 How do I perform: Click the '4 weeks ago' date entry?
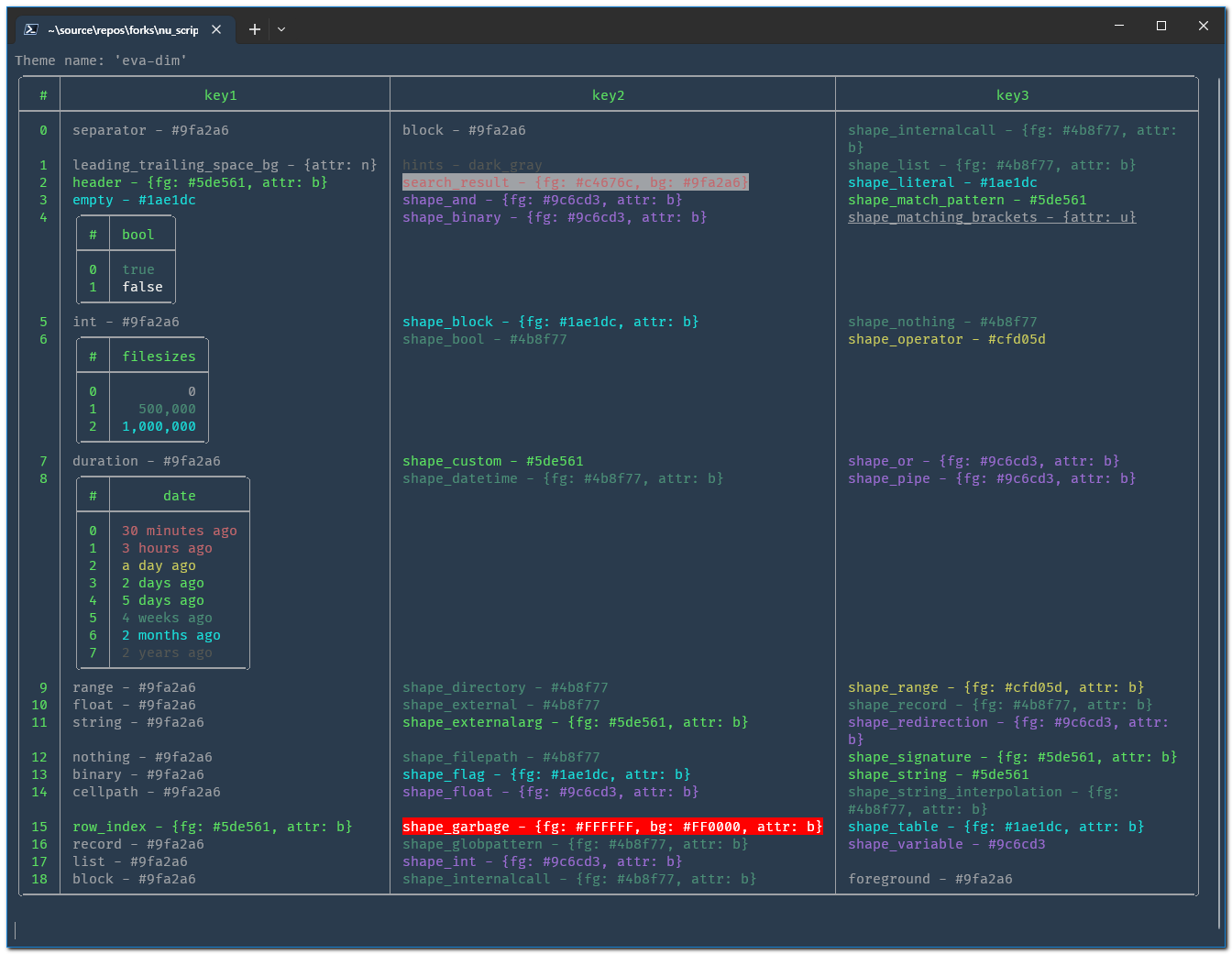click(167, 618)
